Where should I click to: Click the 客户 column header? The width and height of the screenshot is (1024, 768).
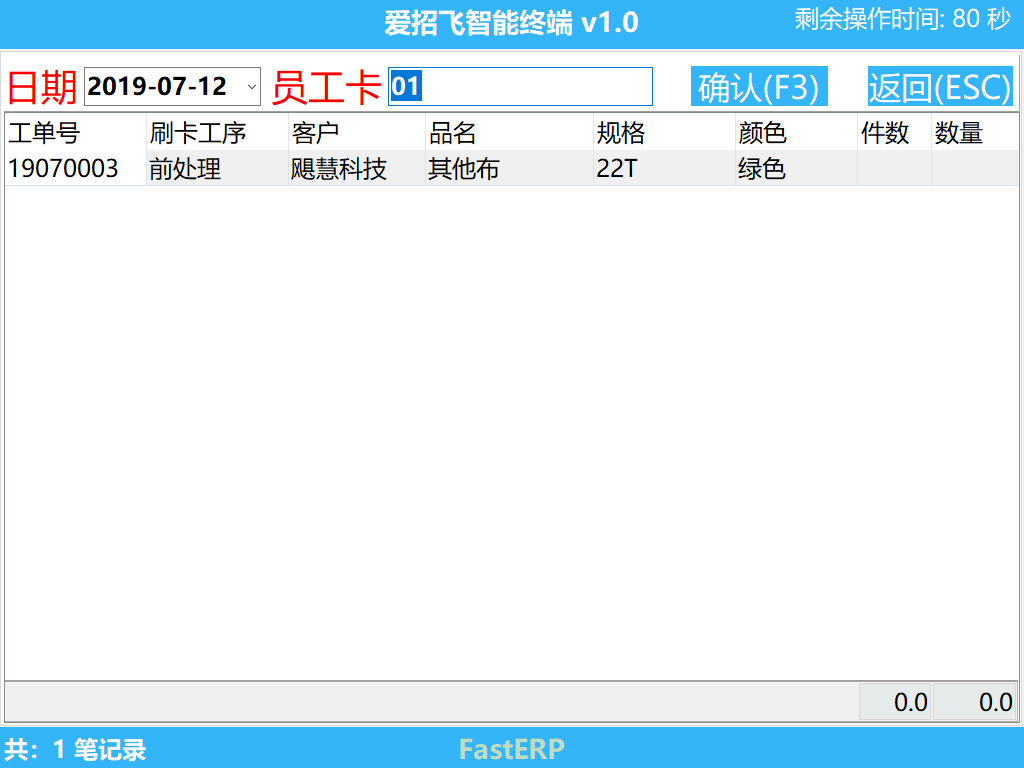(x=357, y=133)
